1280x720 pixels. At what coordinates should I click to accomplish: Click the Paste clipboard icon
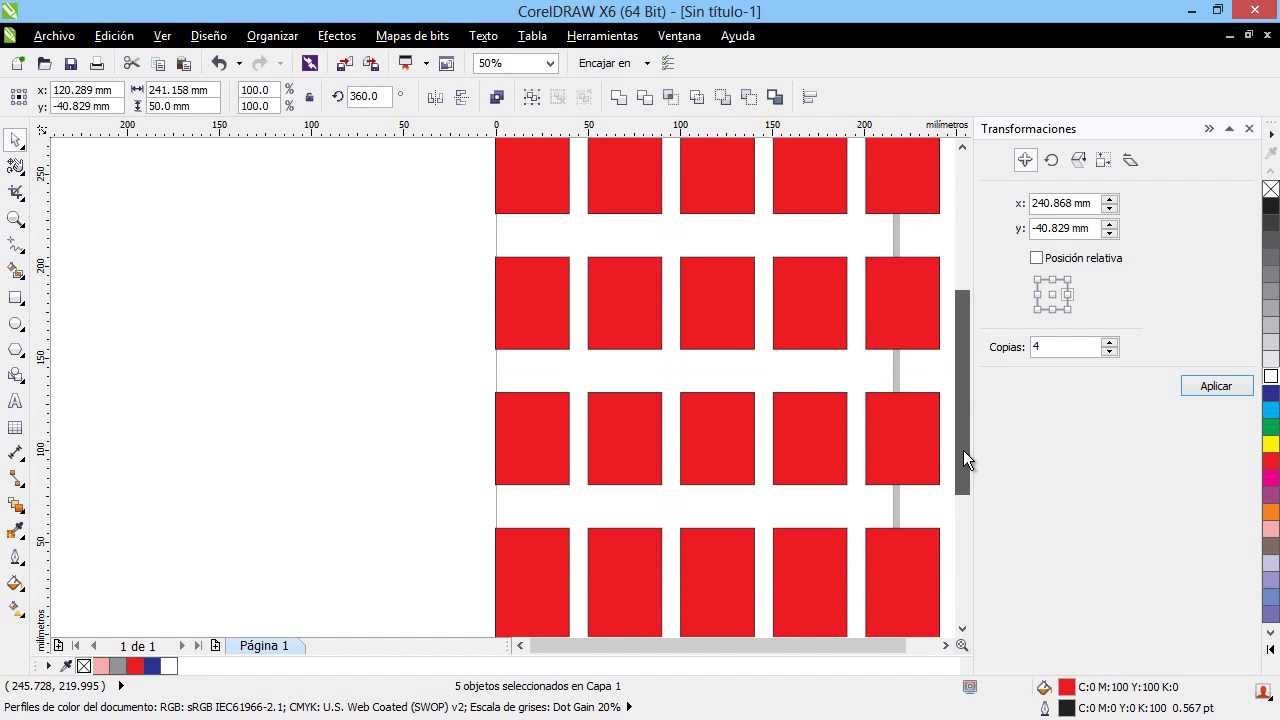[x=183, y=63]
